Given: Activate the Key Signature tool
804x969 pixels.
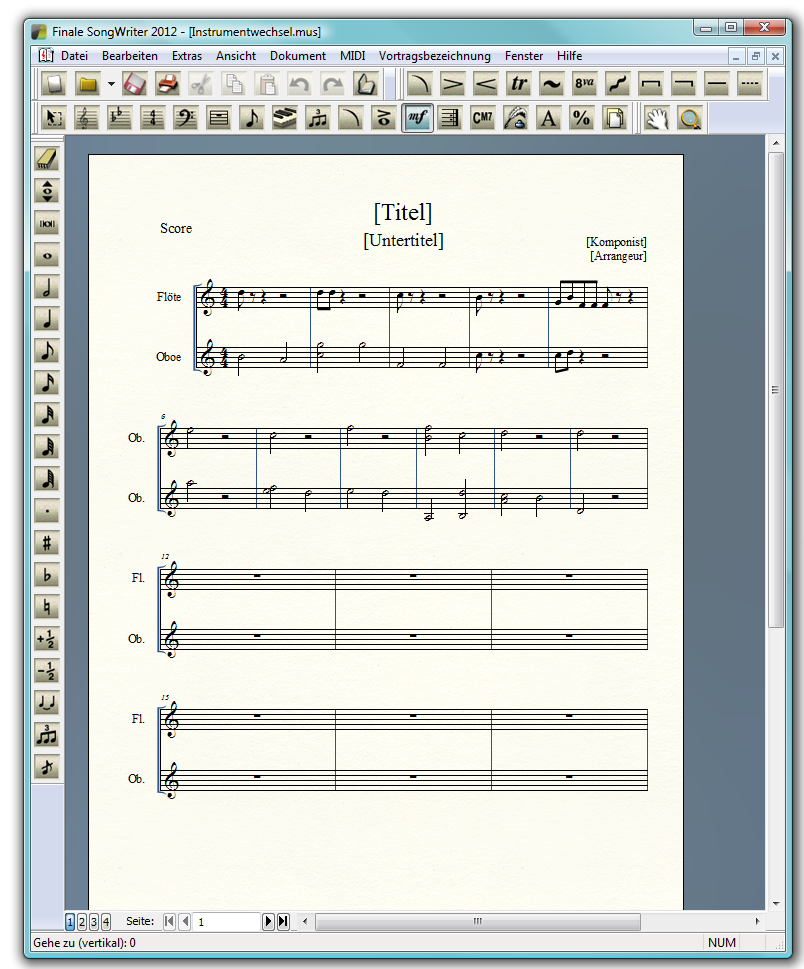Looking at the screenshot, I should point(119,117).
